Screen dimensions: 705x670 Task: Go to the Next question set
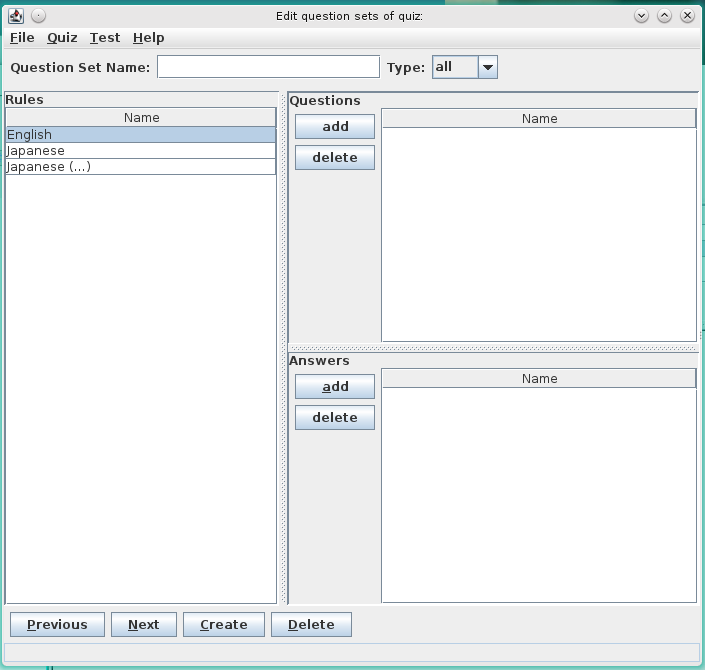[144, 625]
